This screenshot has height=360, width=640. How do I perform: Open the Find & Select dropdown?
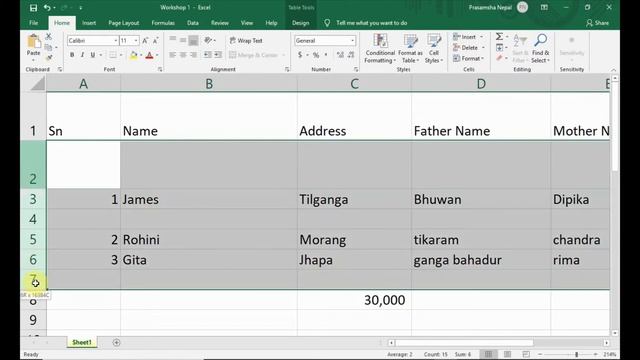(x=540, y=49)
